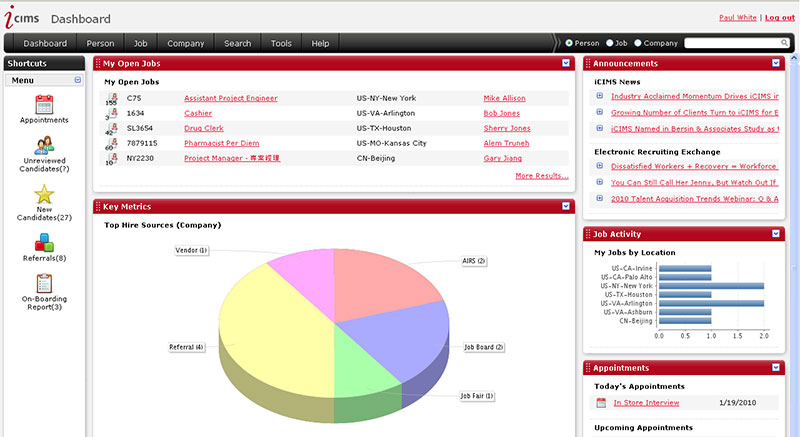Click the More Results link
Image resolution: width=800 pixels, height=437 pixels.
click(x=541, y=176)
